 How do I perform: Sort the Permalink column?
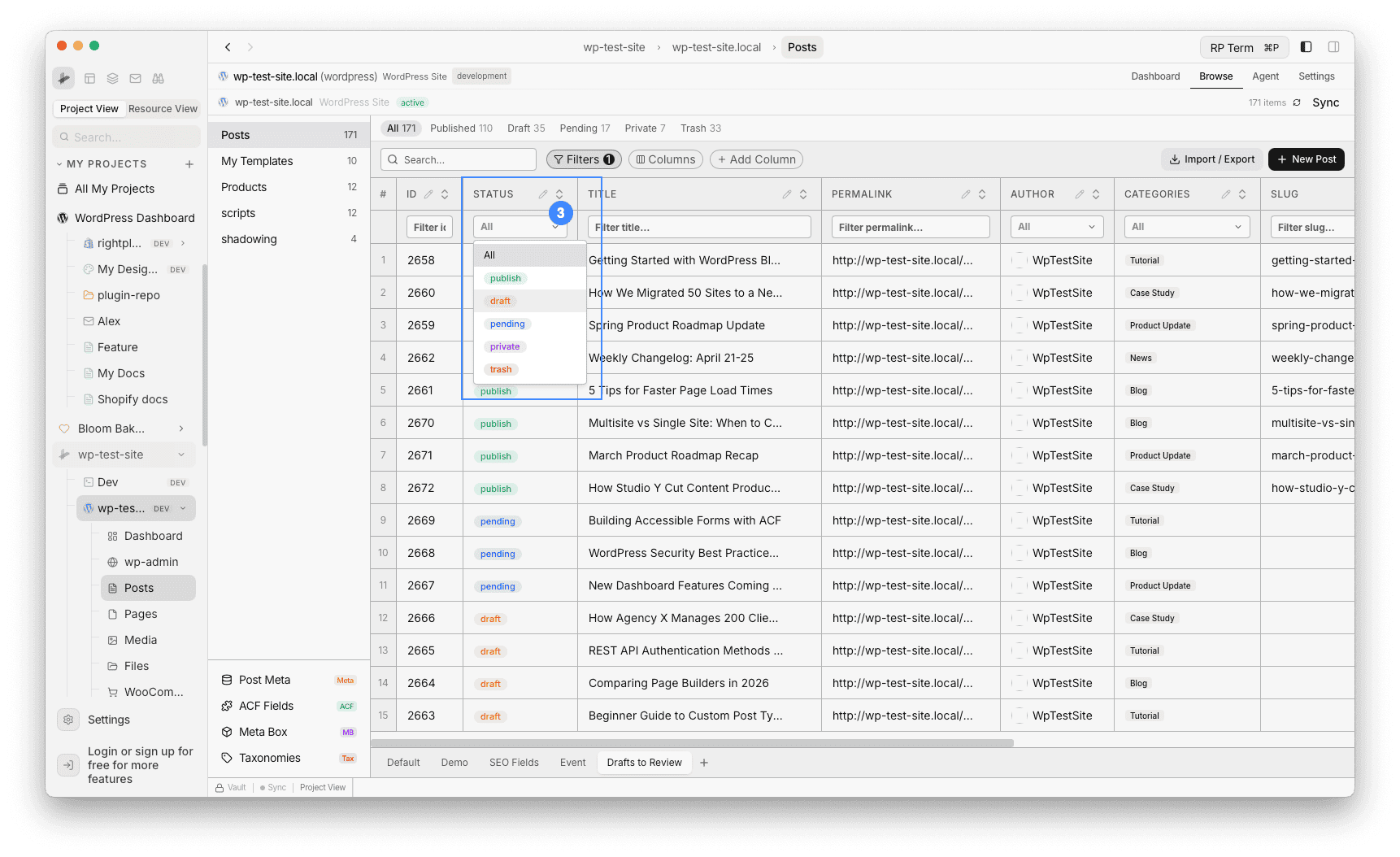tap(982, 194)
